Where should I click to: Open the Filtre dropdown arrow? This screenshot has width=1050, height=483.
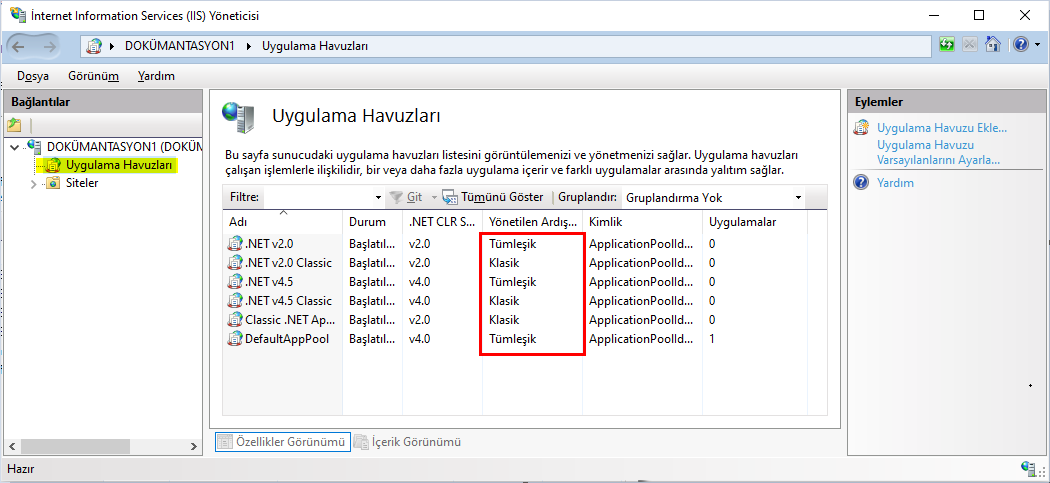tap(380, 198)
